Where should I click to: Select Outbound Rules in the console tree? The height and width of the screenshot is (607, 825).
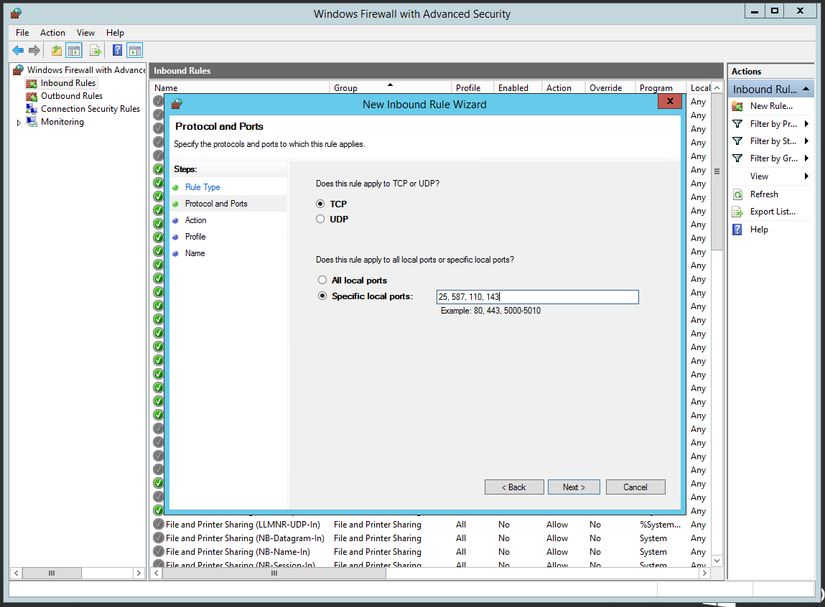click(x=72, y=96)
